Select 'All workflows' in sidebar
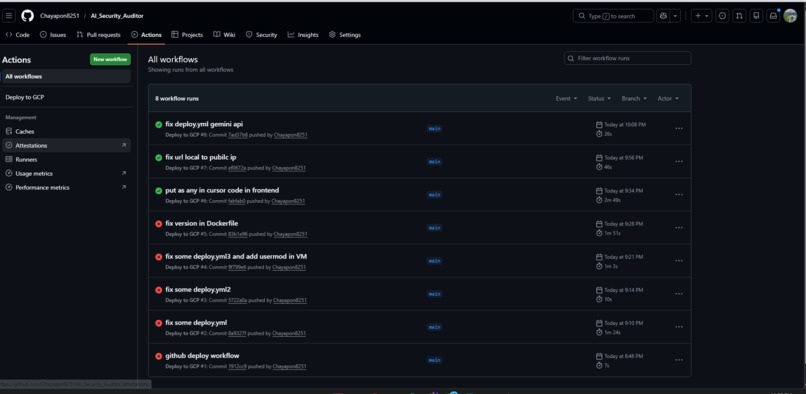Viewport: 806px width, 394px height. (x=66, y=77)
